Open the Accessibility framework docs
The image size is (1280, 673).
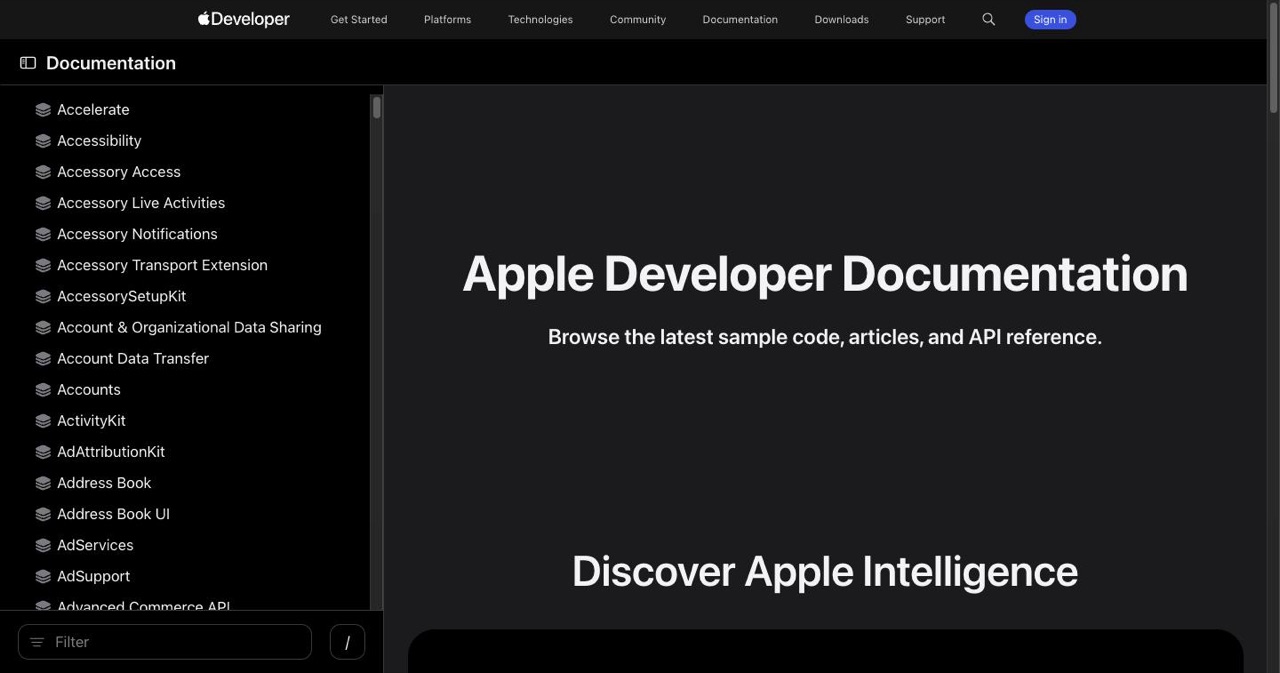click(99, 141)
